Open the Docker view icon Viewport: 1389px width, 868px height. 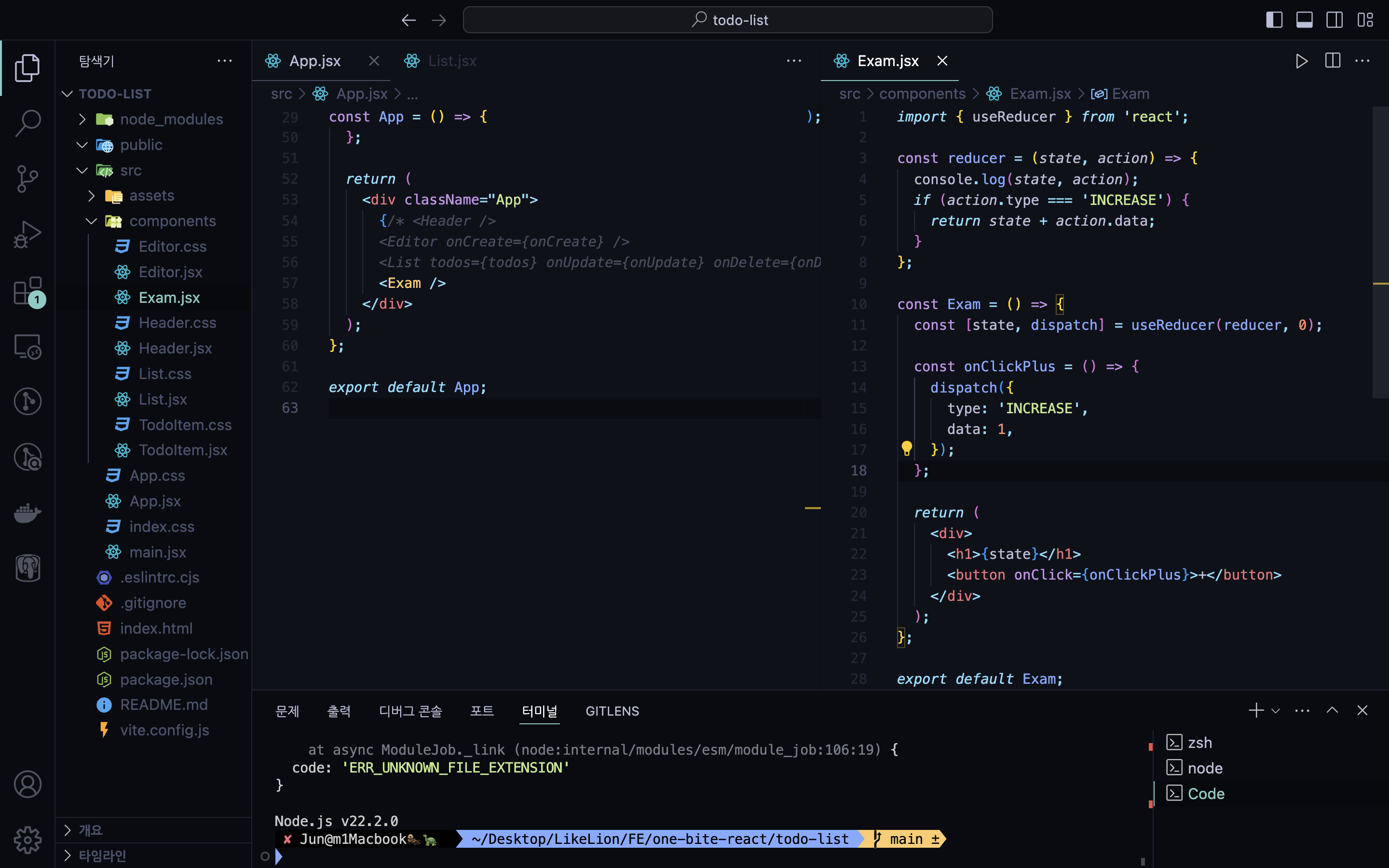27,512
